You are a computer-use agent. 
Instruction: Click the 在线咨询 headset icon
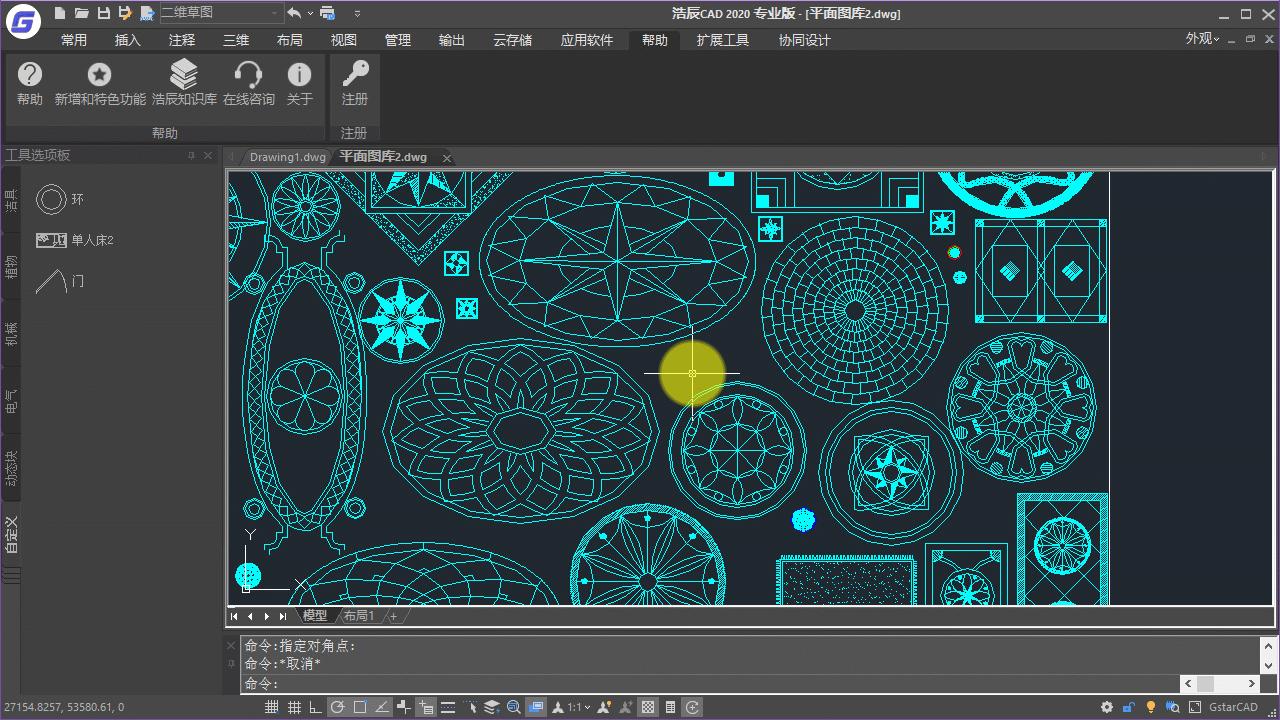248,75
